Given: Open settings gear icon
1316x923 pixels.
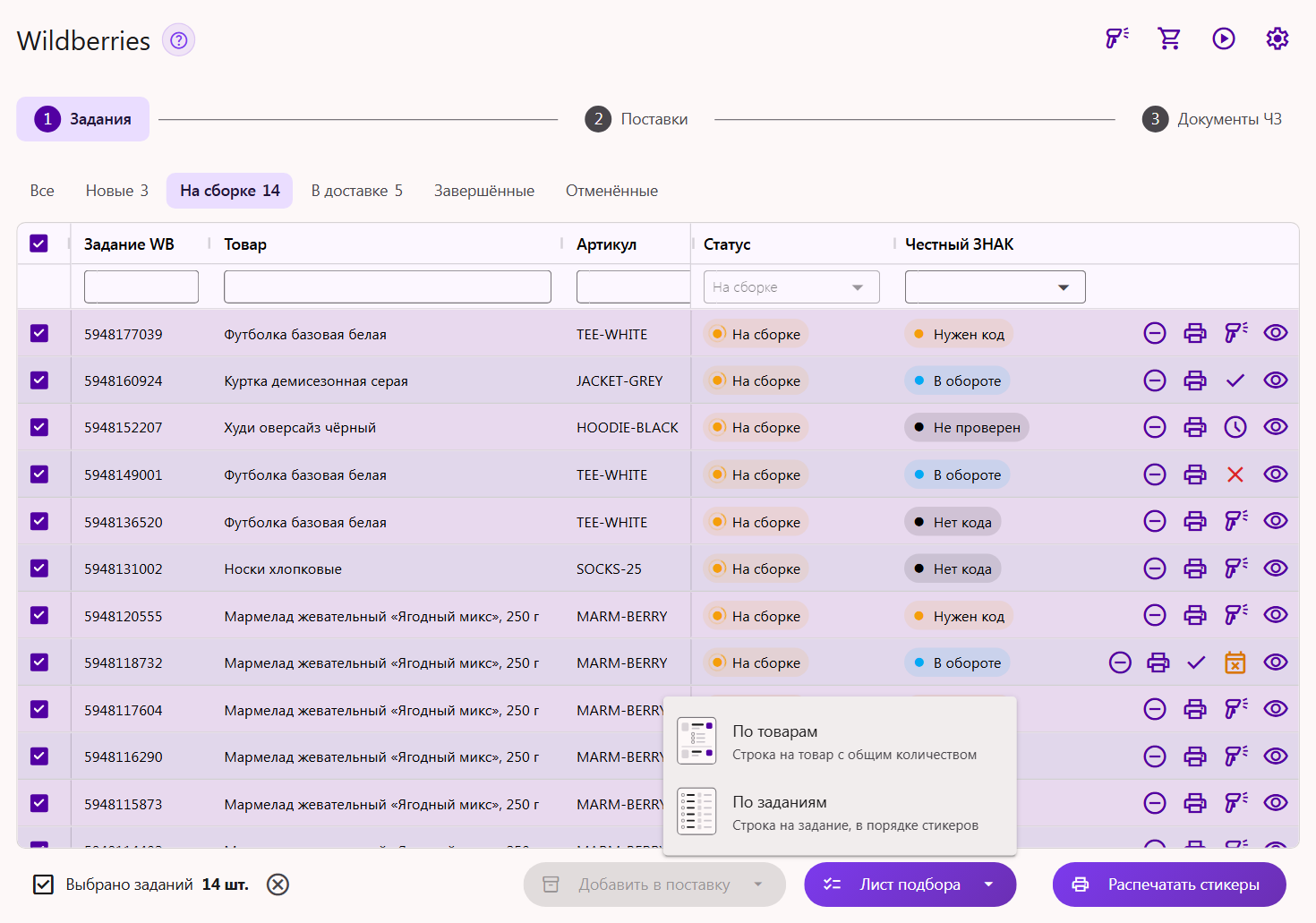Looking at the screenshot, I should (x=1278, y=38).
